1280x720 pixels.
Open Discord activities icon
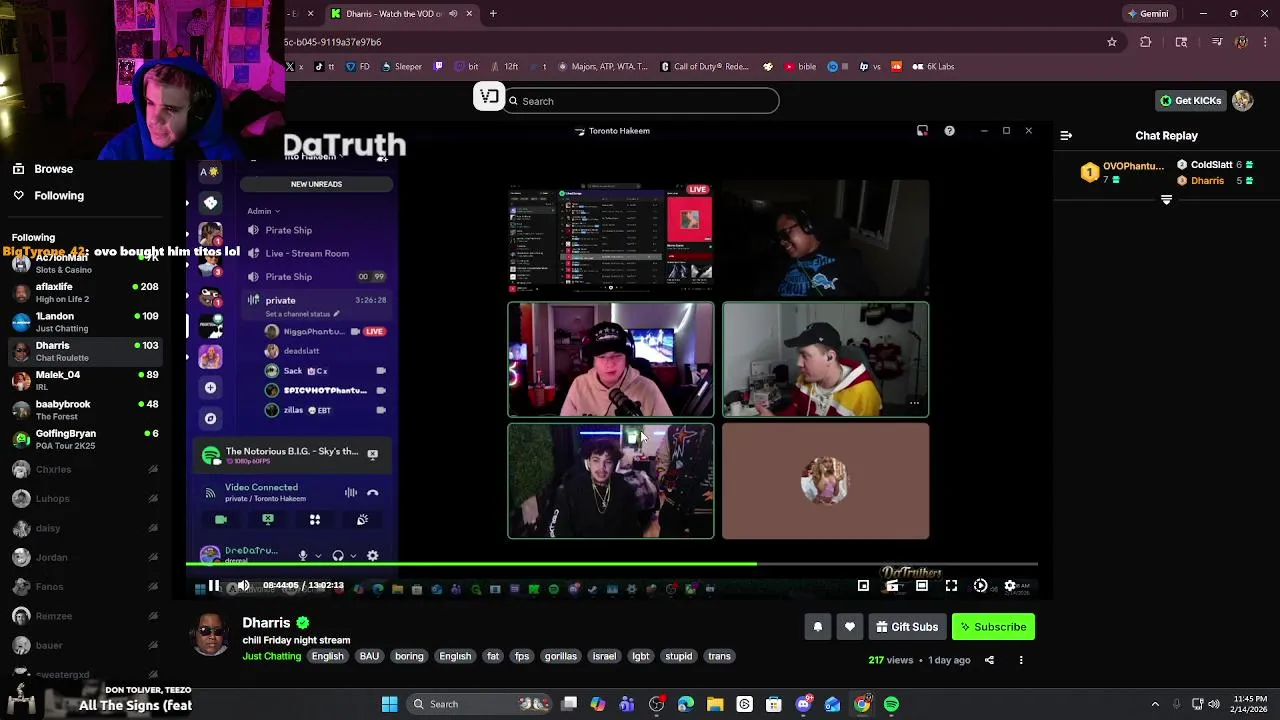tap(315, 520)
